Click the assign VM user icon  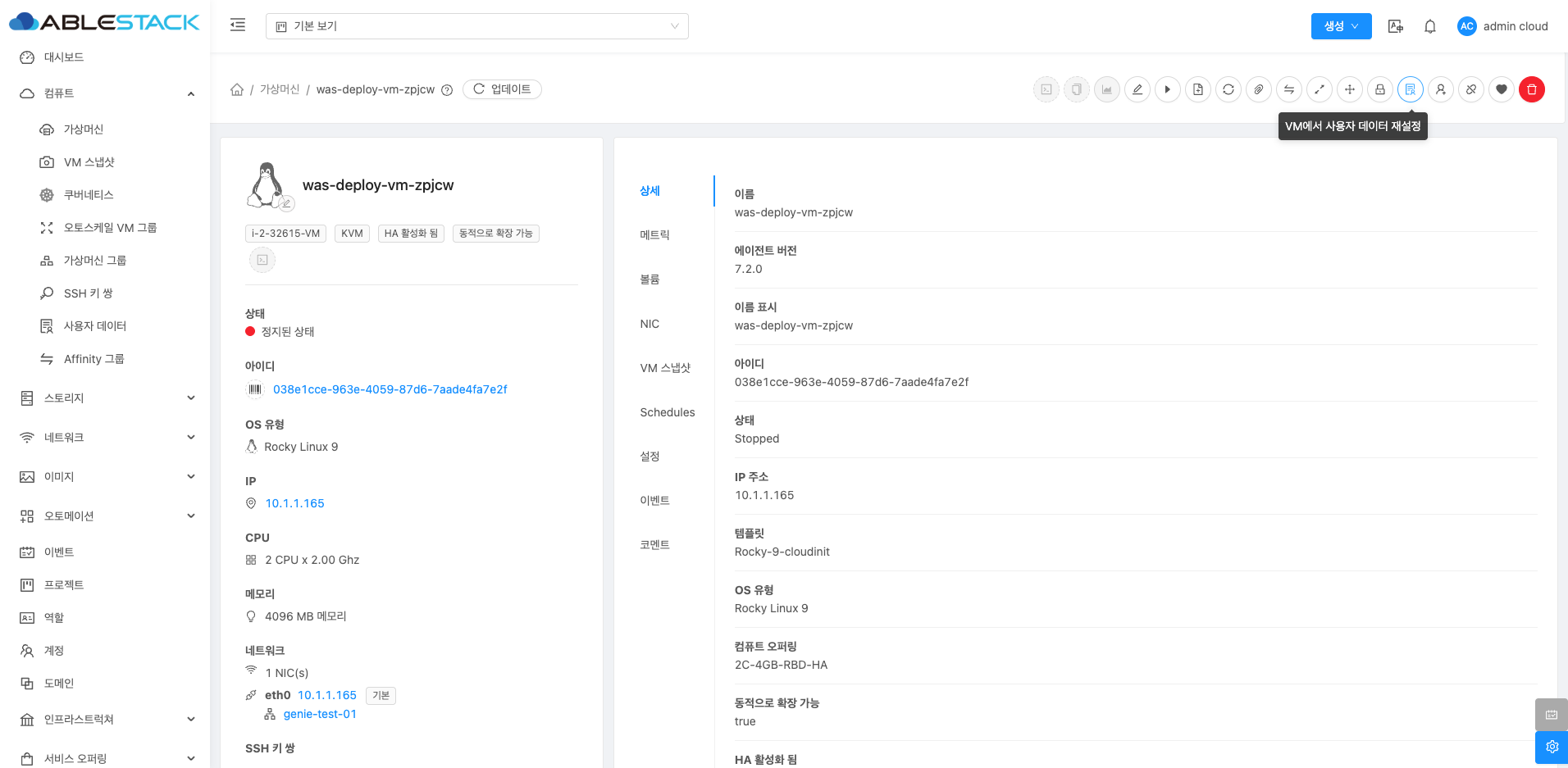[1441, 89]
